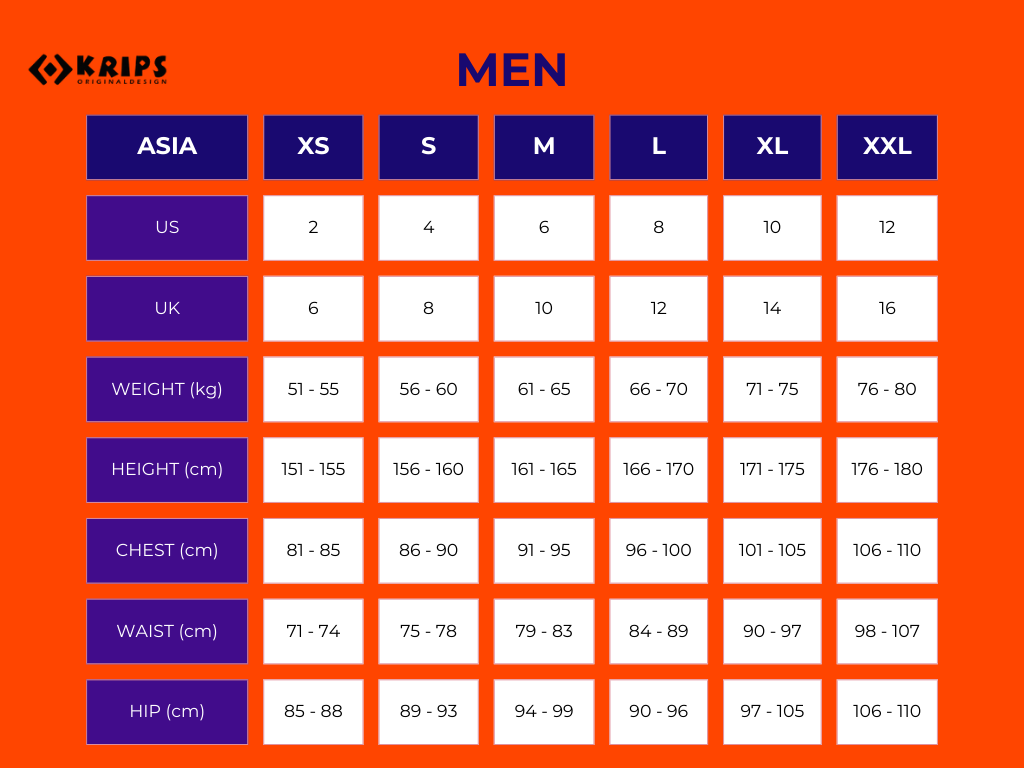Click the hip cell 85 - 88
1024x768 pixels.
(313, 712)
